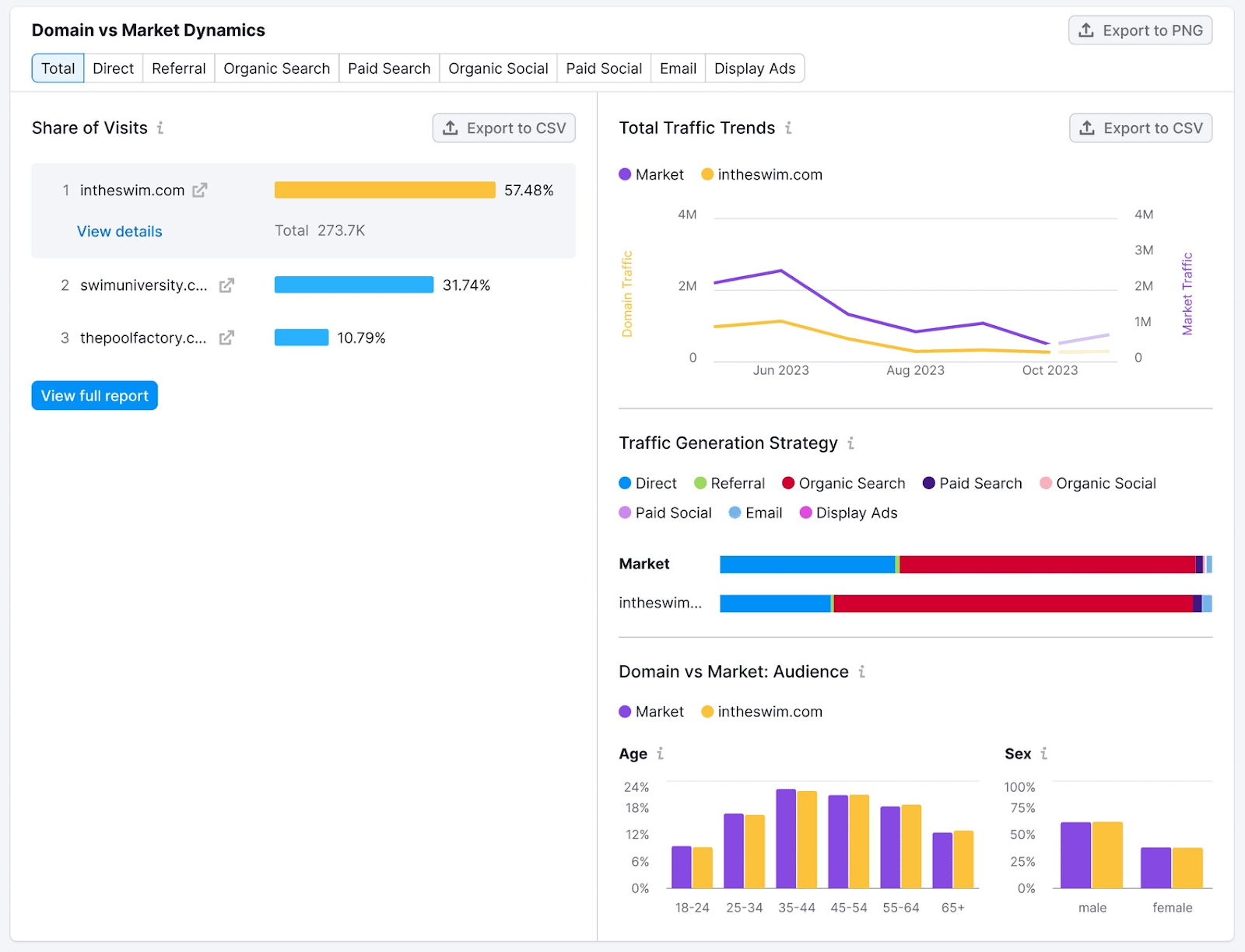Toggle Market legend in Audience section
Viewport: 1245px width, 952px height.
click(651, 712)
